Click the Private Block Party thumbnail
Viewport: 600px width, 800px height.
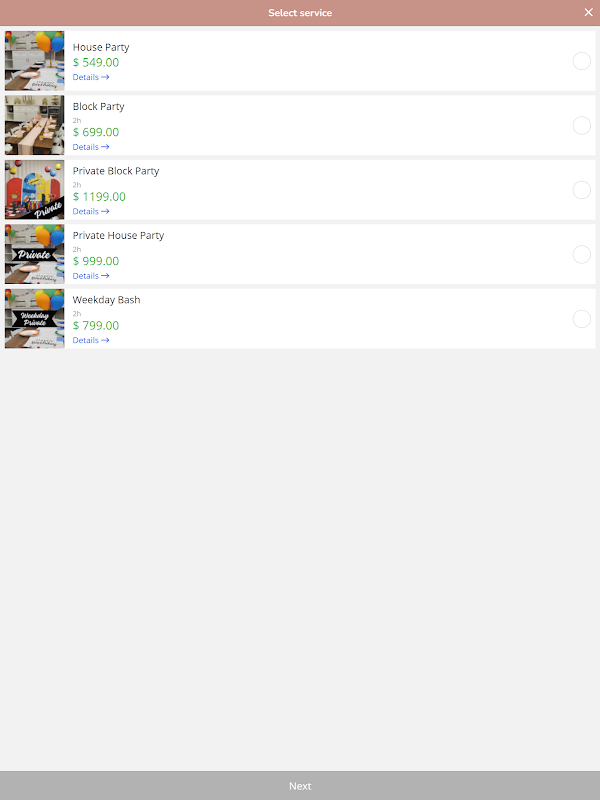pyautogui.click(x=35, y=190)
